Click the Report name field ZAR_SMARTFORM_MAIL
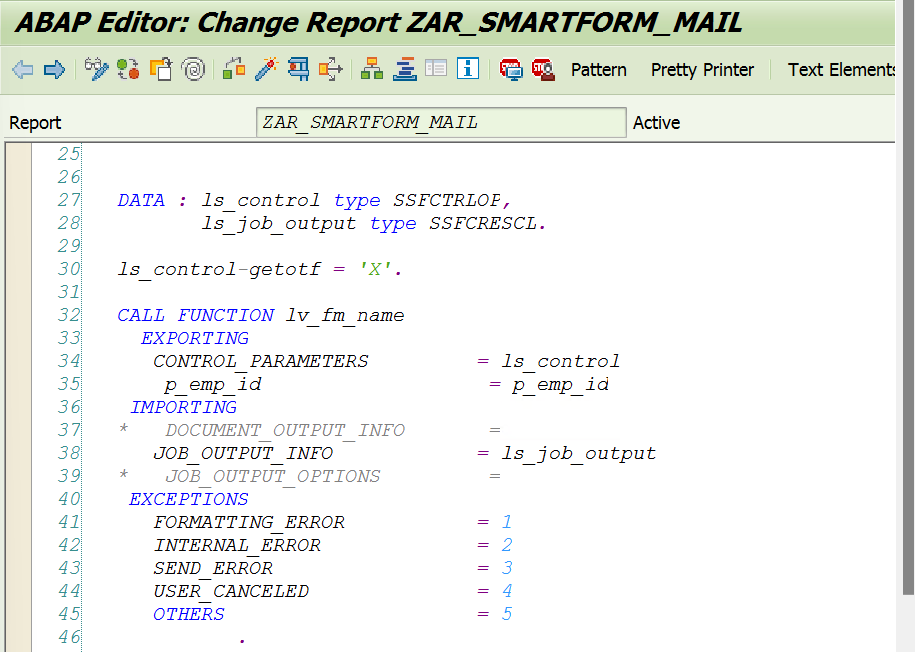Viewport: 915px width, 652px height. point(441,123)
